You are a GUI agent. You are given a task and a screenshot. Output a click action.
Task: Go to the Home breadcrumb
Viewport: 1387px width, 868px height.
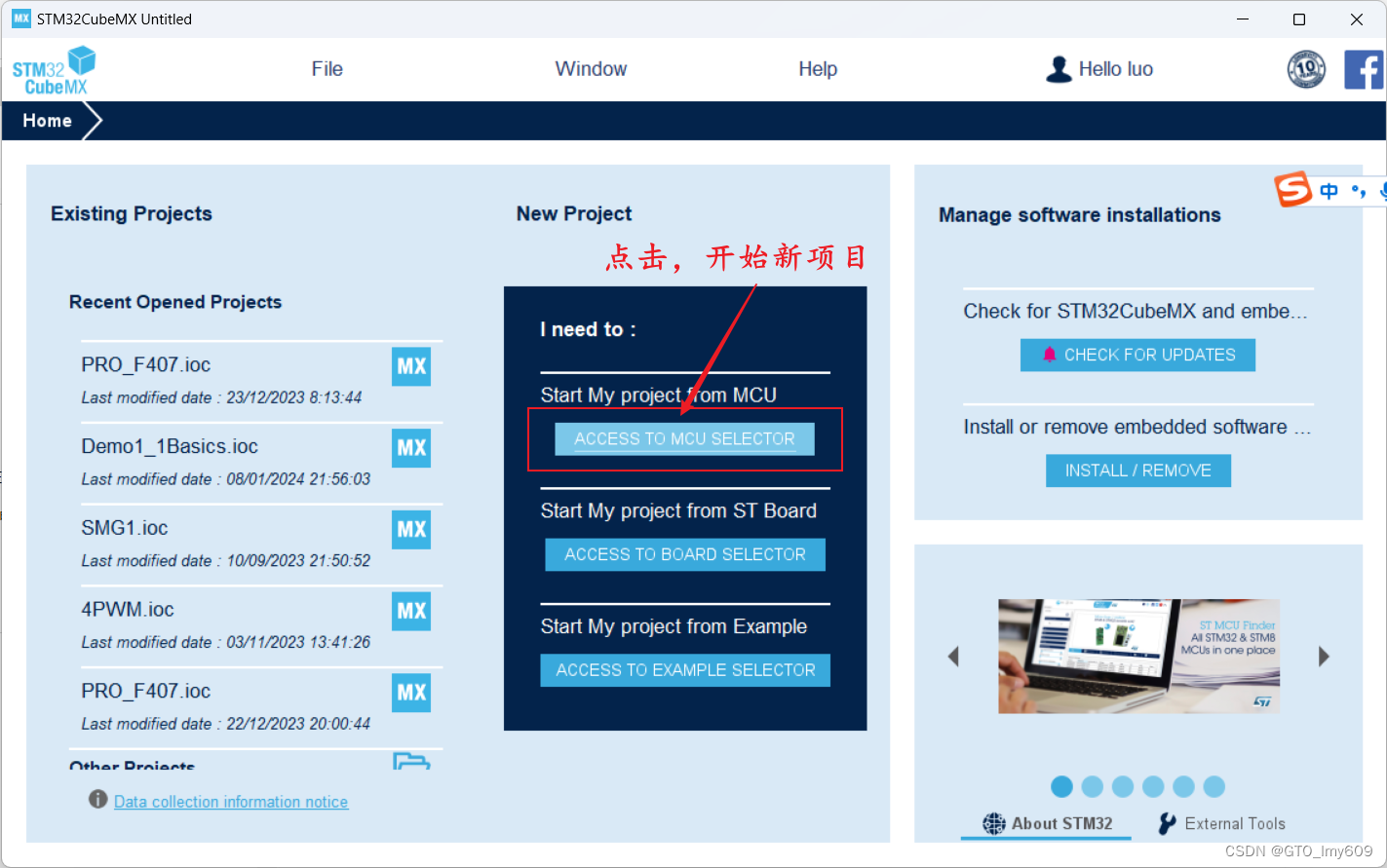coord(47,121)
